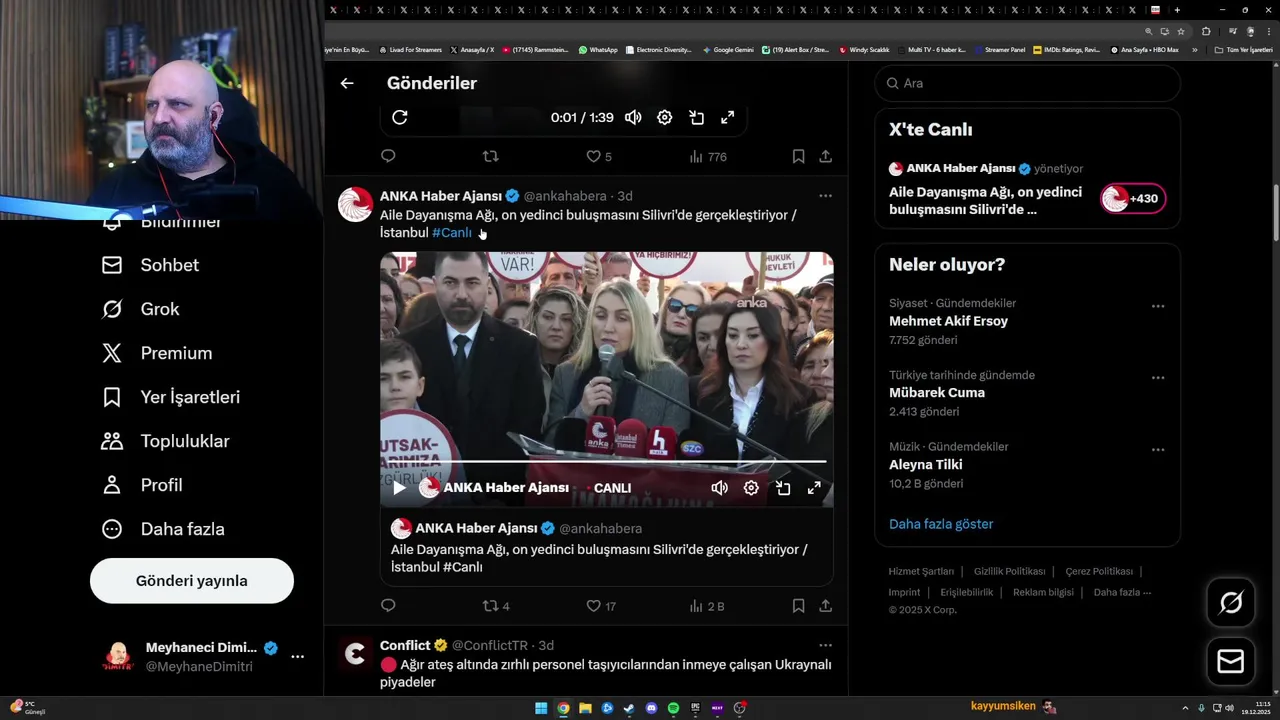Open more options on the ANKA Haber Ajansı post
The height and width of the screenshot is (720, 1280).
pos(825,196)
